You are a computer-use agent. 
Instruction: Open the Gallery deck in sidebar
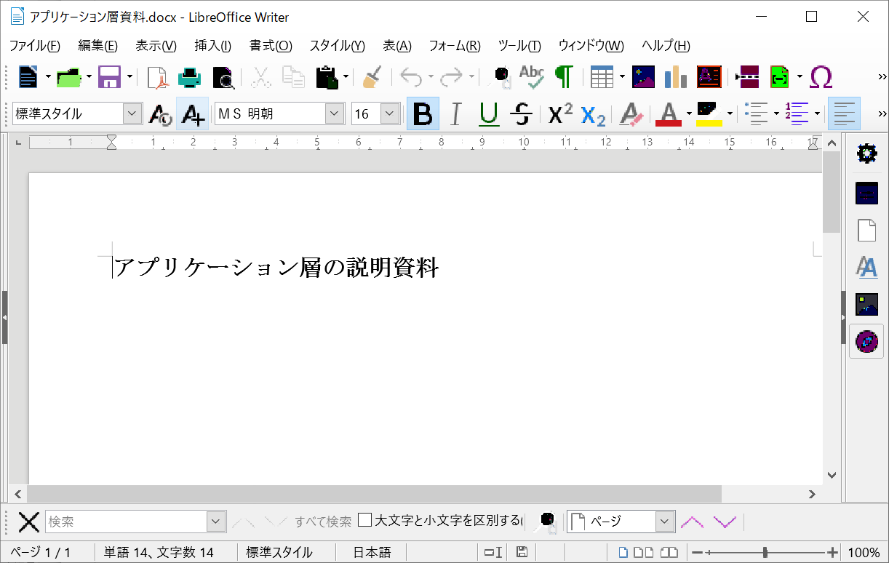click(x=866, y=304)
